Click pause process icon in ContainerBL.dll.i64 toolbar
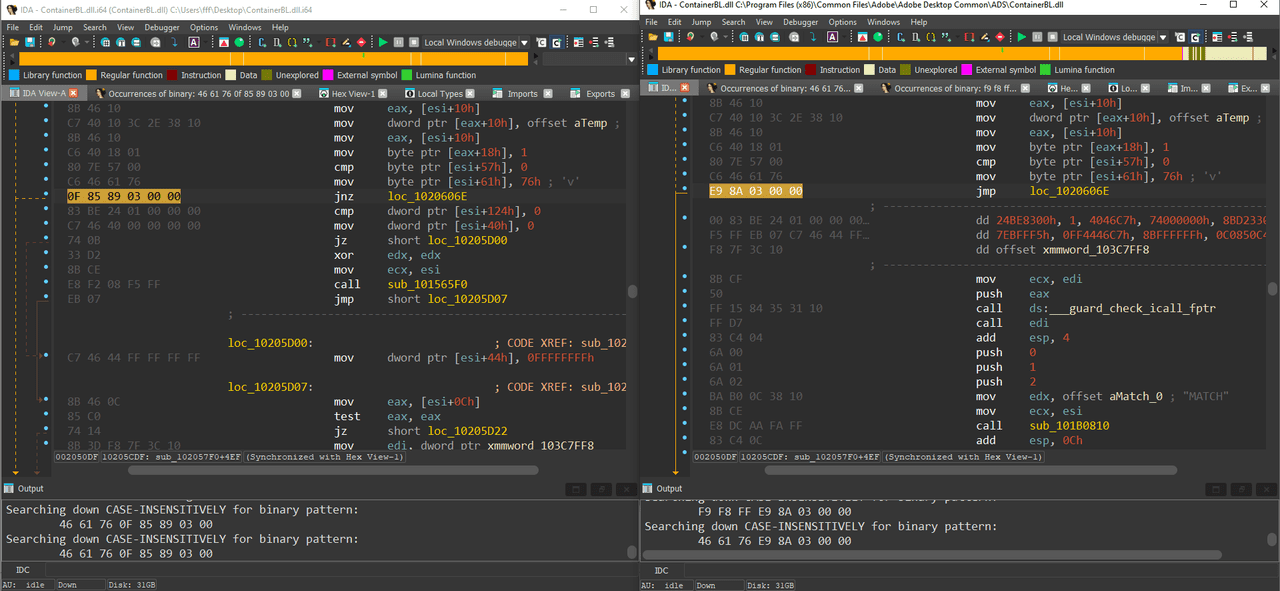Viewport: 1280px width, 591px height. click(x=399, y=43)
